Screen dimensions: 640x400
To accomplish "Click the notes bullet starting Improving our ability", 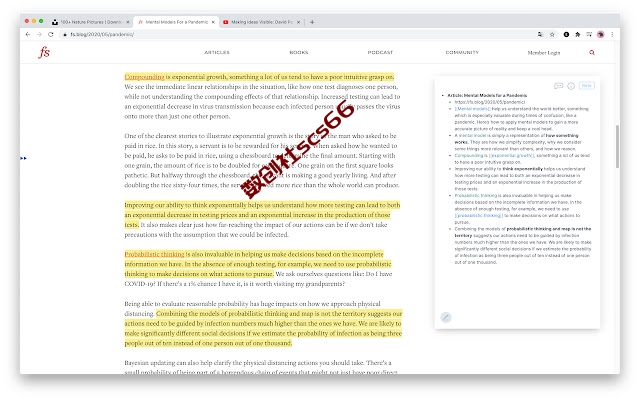I will [520, 179].
